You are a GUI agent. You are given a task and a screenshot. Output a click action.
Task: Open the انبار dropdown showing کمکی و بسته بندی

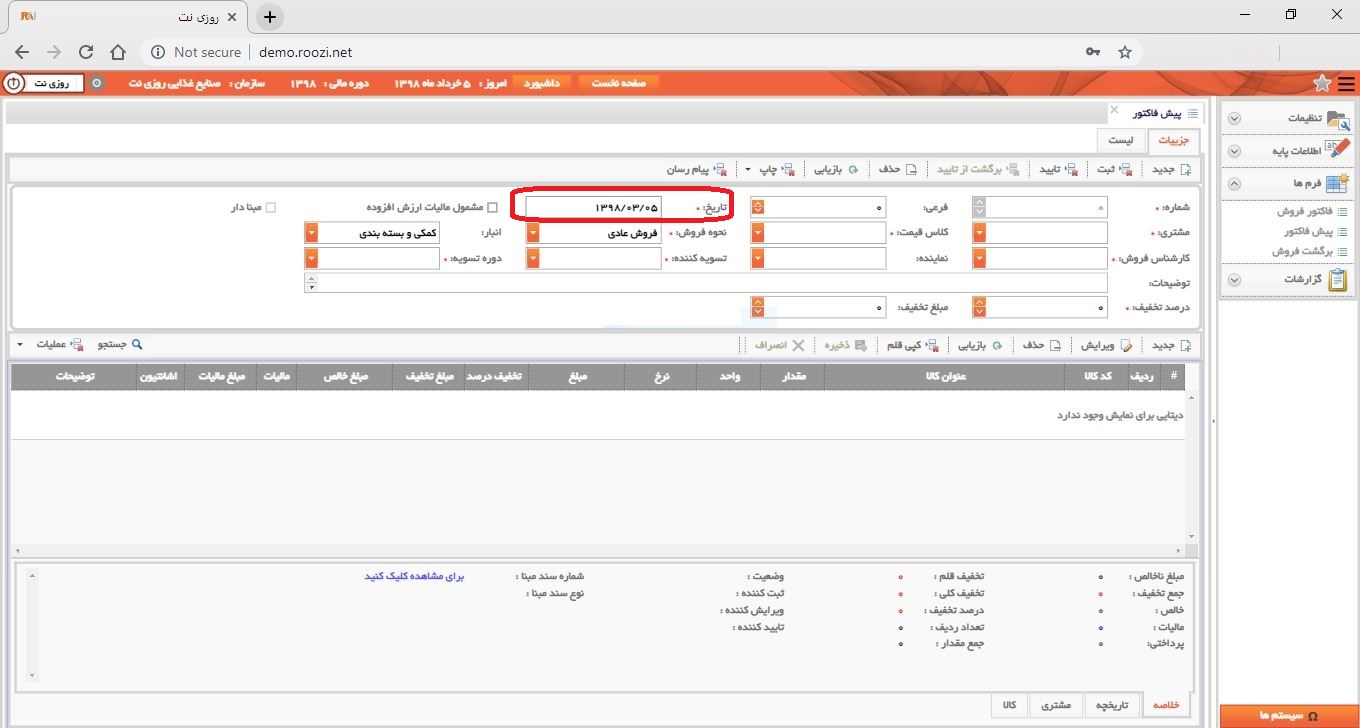tap(311, 233)
